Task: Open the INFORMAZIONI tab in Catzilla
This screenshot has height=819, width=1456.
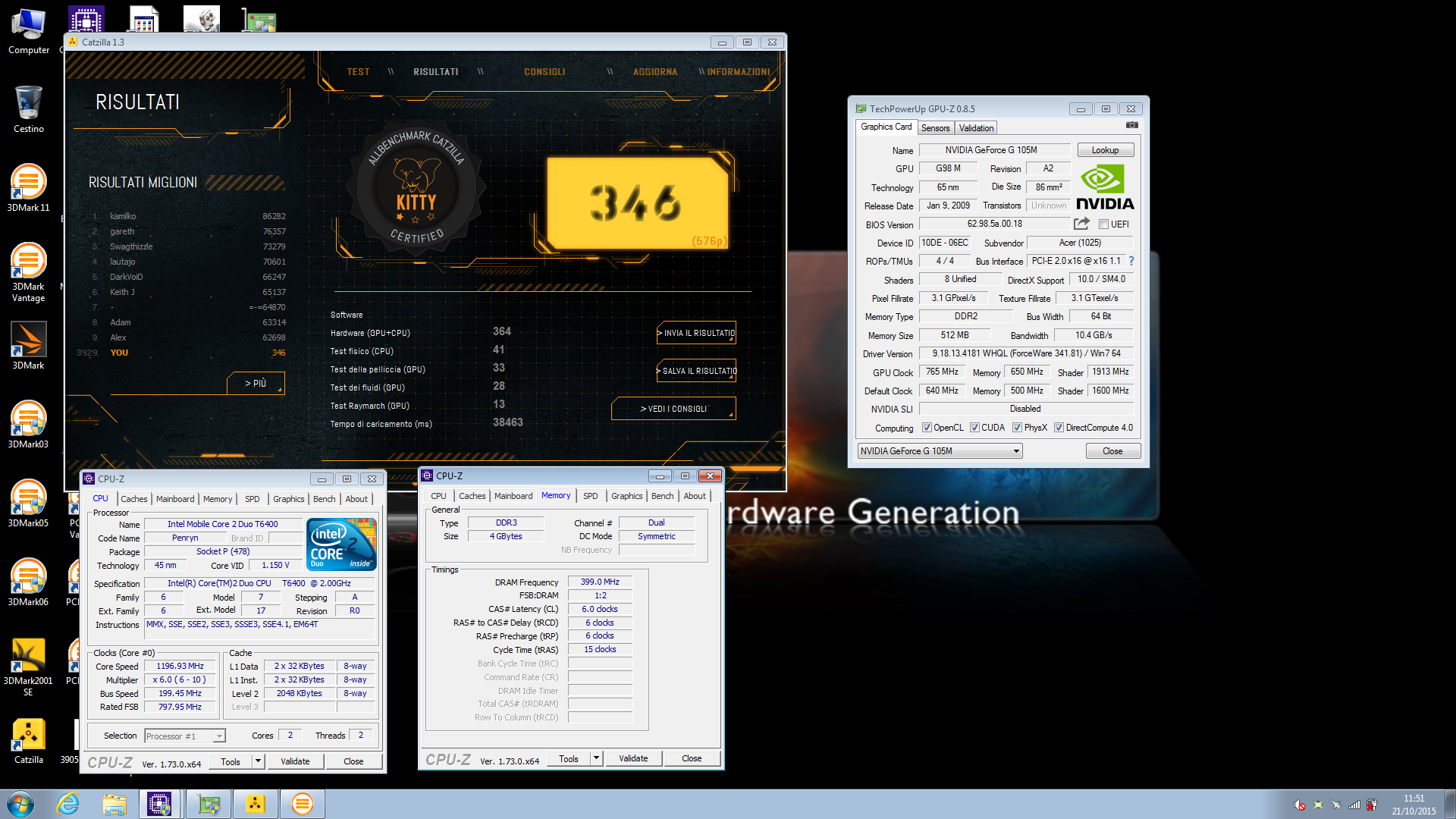Action: click(738, 72)
